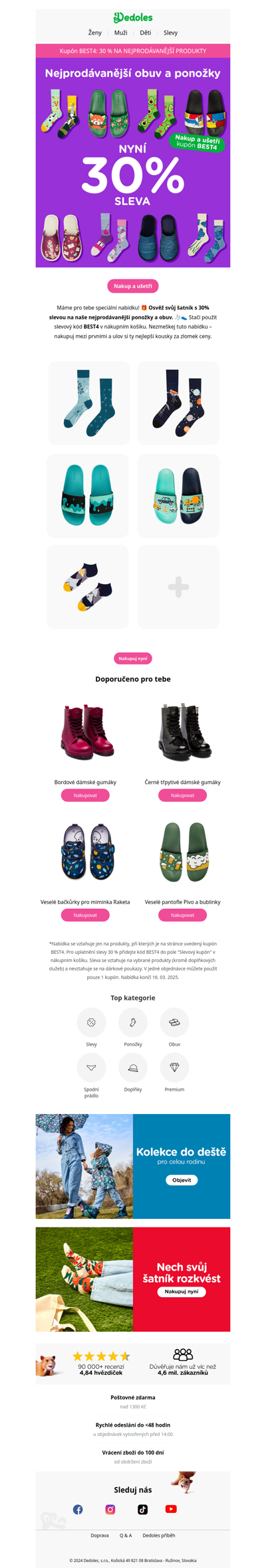The height and width of the screenshot is (1568, 266).
Task: Click the pink Nakup a ušetři button
Action: pos(133,286)
